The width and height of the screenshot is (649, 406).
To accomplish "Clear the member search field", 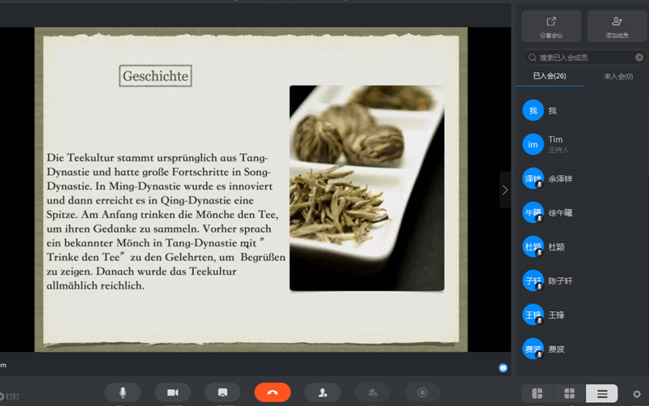I will coord(639,58).
